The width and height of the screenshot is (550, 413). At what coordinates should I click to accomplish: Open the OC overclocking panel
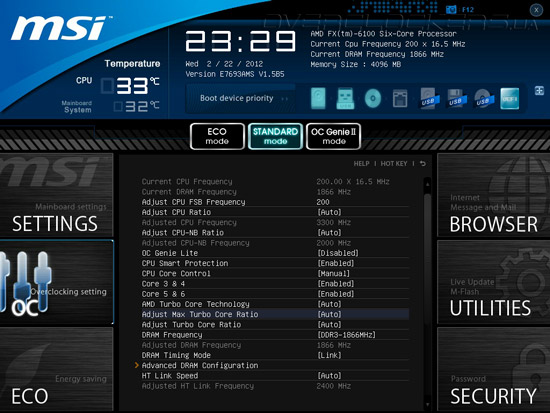(56, 282)
